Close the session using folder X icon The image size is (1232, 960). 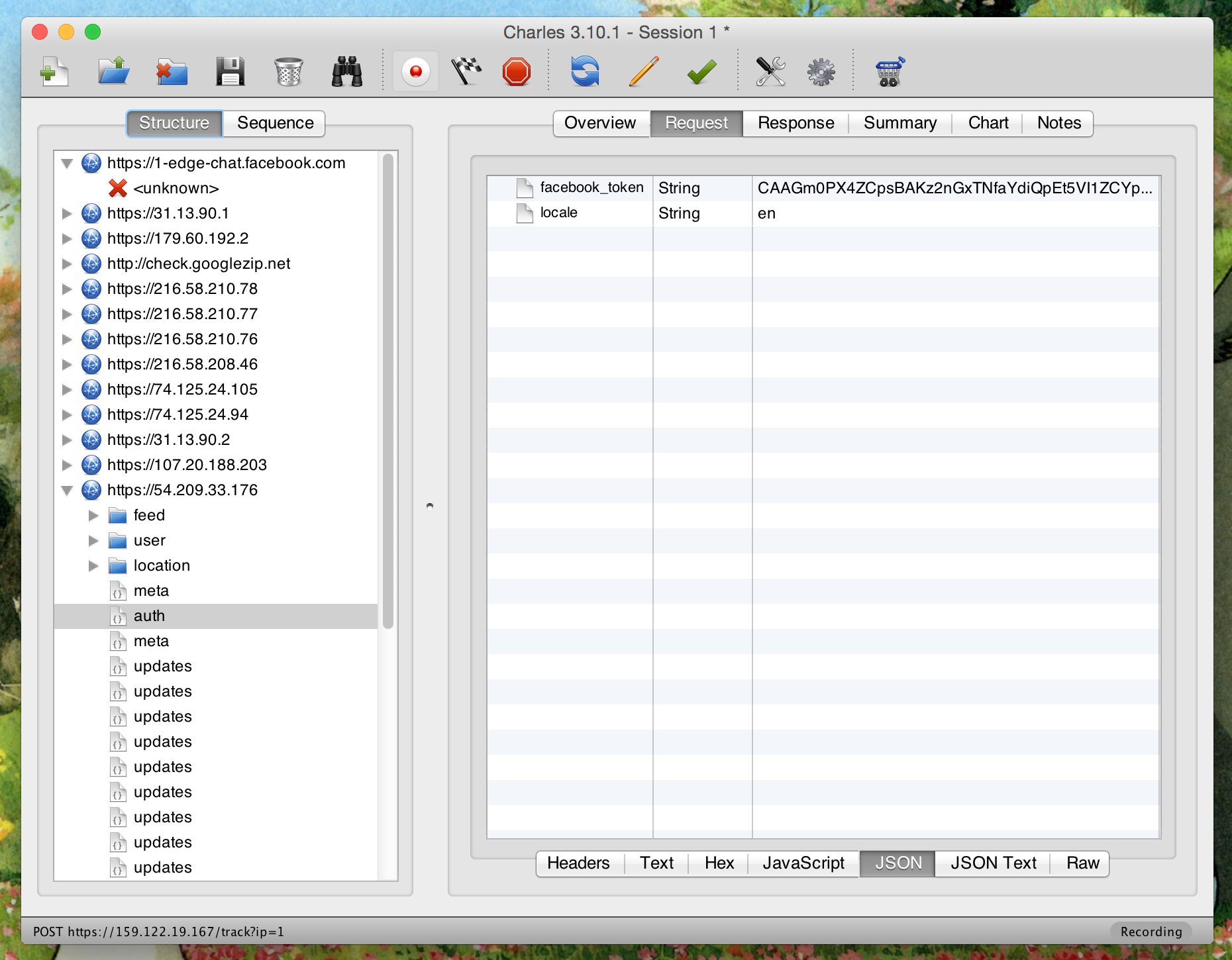pos(172,72)
